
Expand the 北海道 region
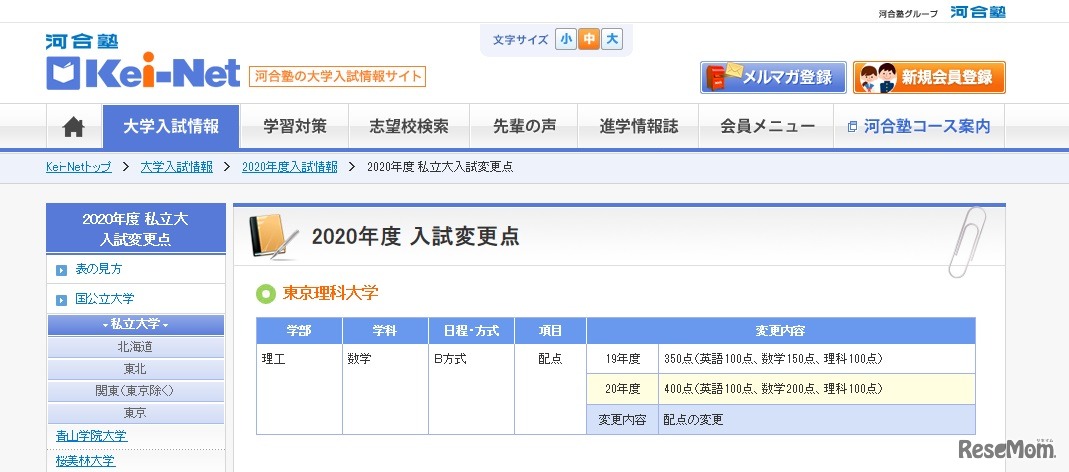[x=136, y=347]
